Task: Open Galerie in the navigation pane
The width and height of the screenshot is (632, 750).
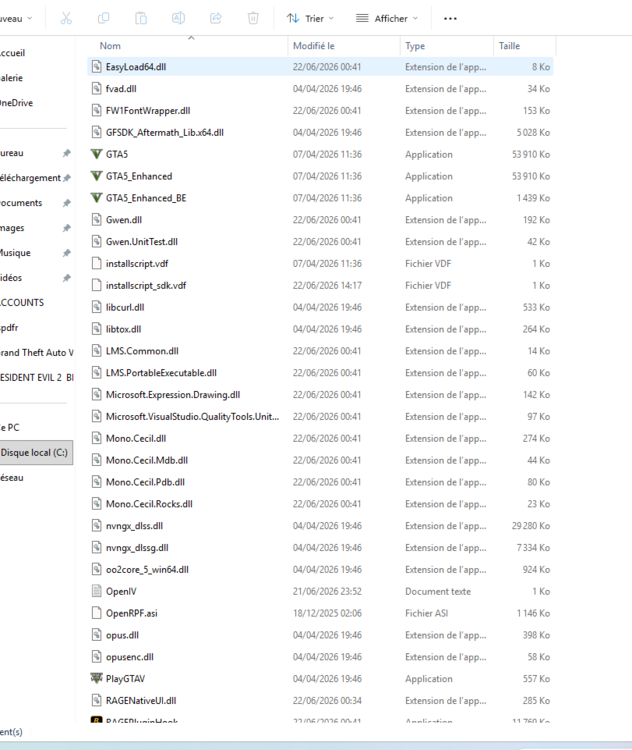Action: (x=11, y=77)
